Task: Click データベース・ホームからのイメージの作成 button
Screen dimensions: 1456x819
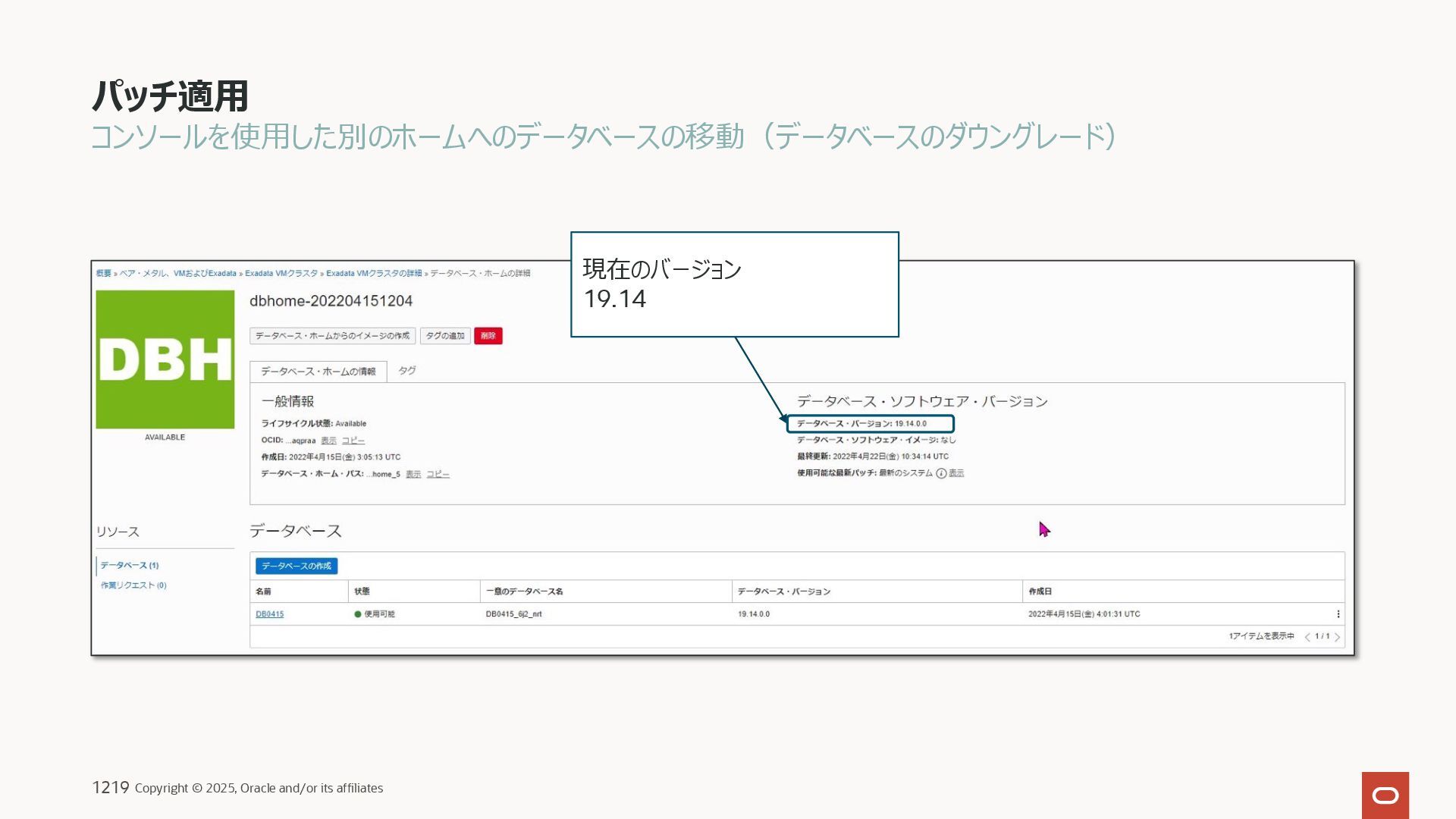Action: [x=332, y=336]
